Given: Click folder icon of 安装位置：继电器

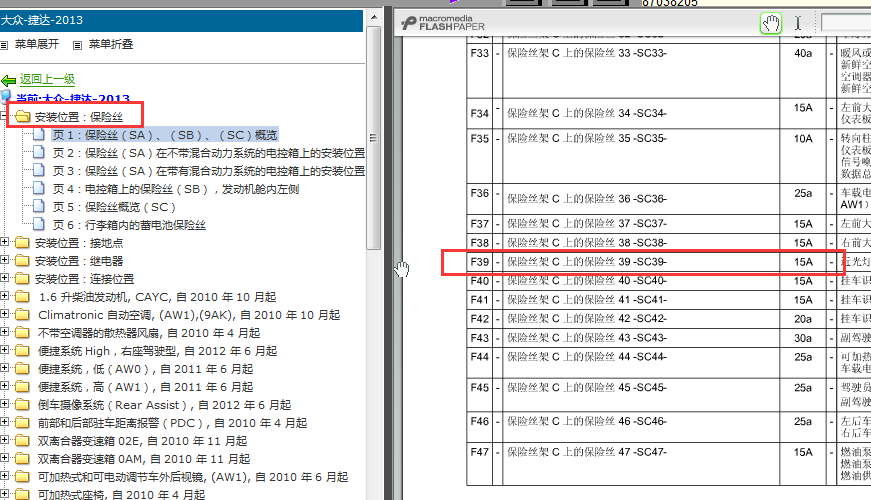Looking at the screenshot, I should click(22, 261).
